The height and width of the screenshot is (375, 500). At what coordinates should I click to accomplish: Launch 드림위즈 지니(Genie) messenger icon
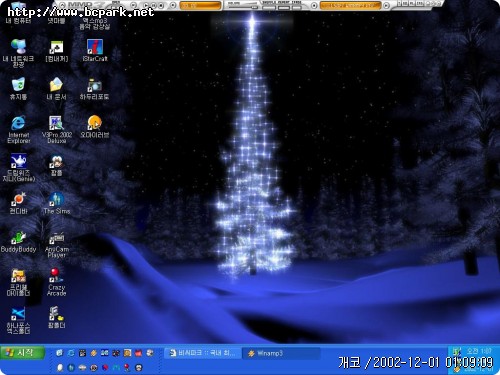pyautogui.click(x=18, y=167)
